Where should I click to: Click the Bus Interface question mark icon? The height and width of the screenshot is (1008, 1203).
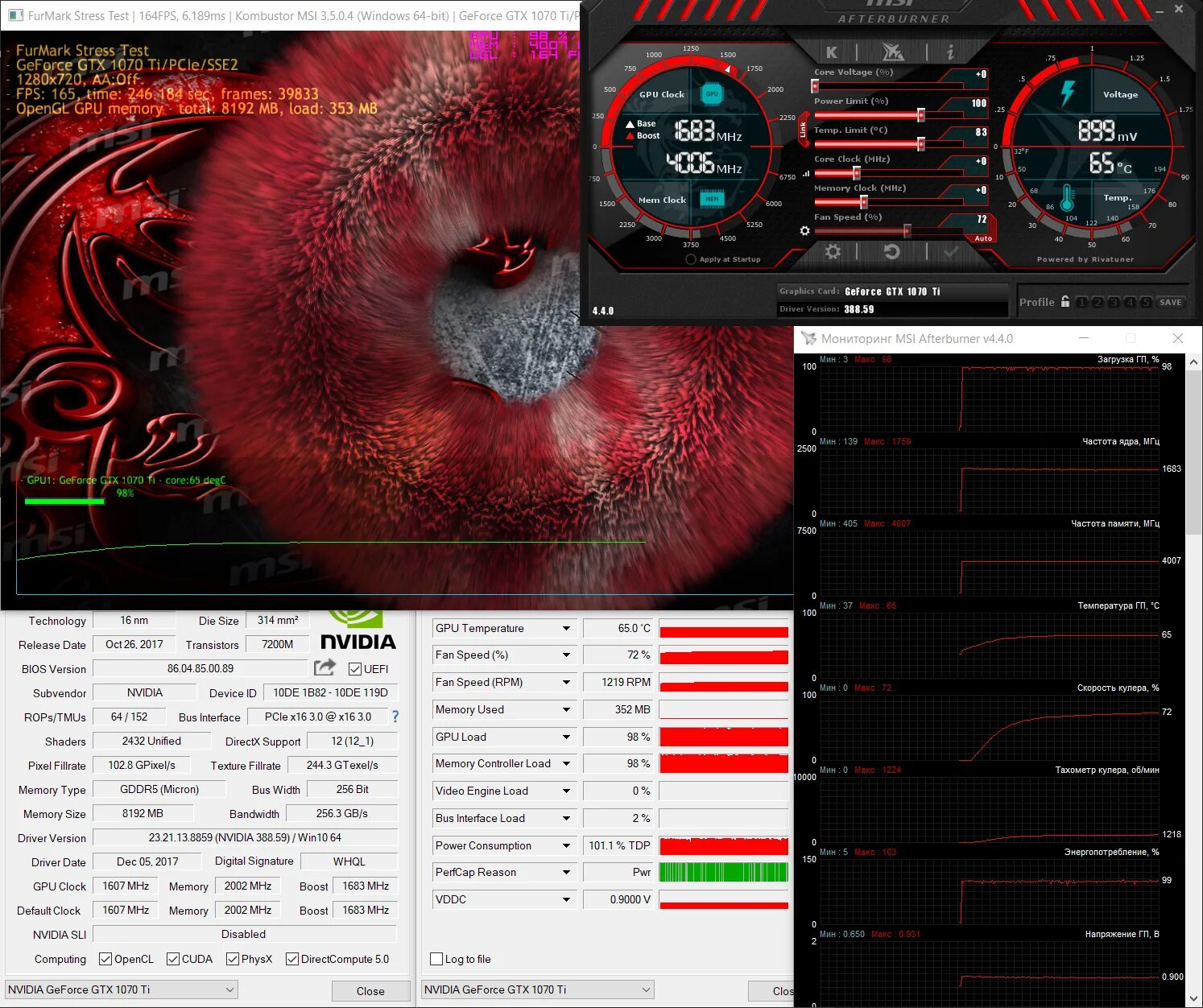[x=395, y=716]
